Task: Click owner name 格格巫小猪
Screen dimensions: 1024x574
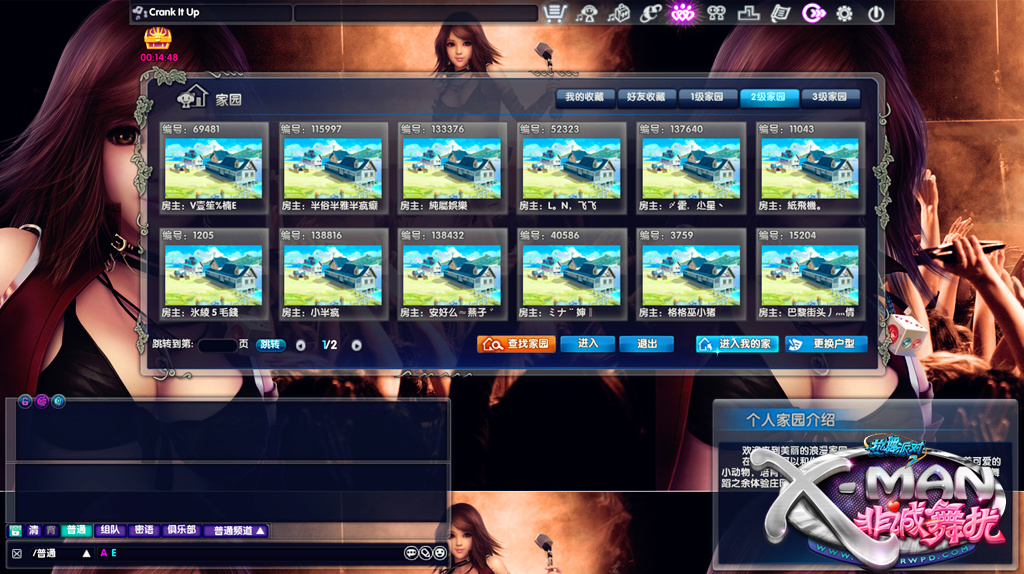Action: pyautogui.click(x=691, y=313)
